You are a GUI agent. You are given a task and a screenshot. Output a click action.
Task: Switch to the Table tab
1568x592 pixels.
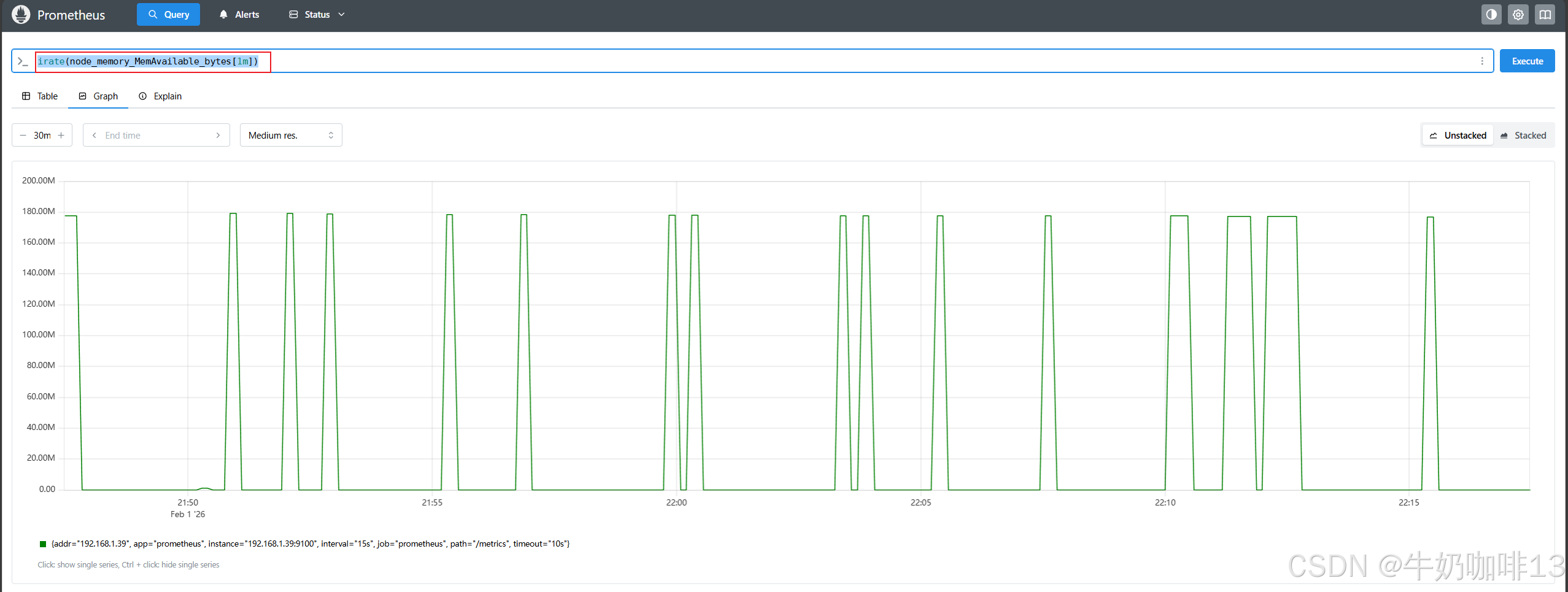point(40,96)
